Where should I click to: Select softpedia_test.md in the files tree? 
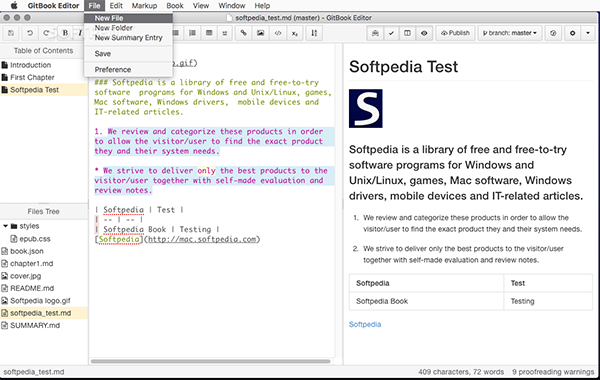(44, 313)
